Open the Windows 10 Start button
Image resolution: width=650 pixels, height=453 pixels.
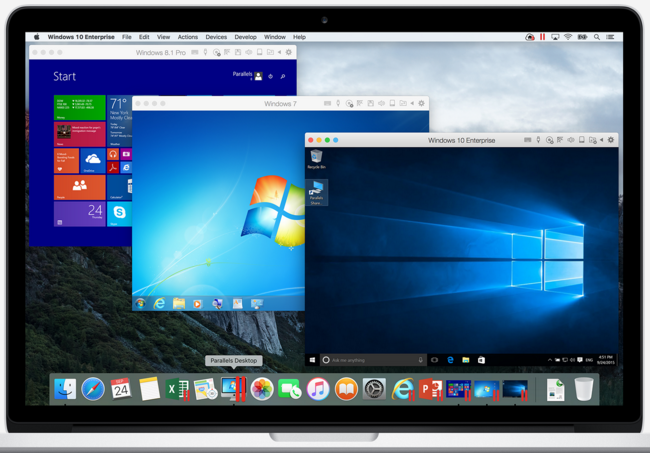313,360
